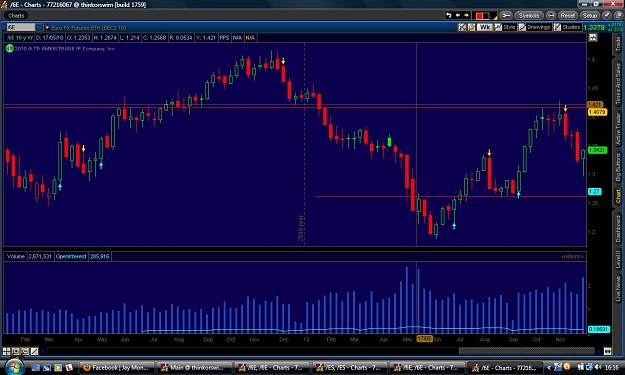Open the symbol dropdown arrow
Screen dimensions: 625x375
point(39,27)
